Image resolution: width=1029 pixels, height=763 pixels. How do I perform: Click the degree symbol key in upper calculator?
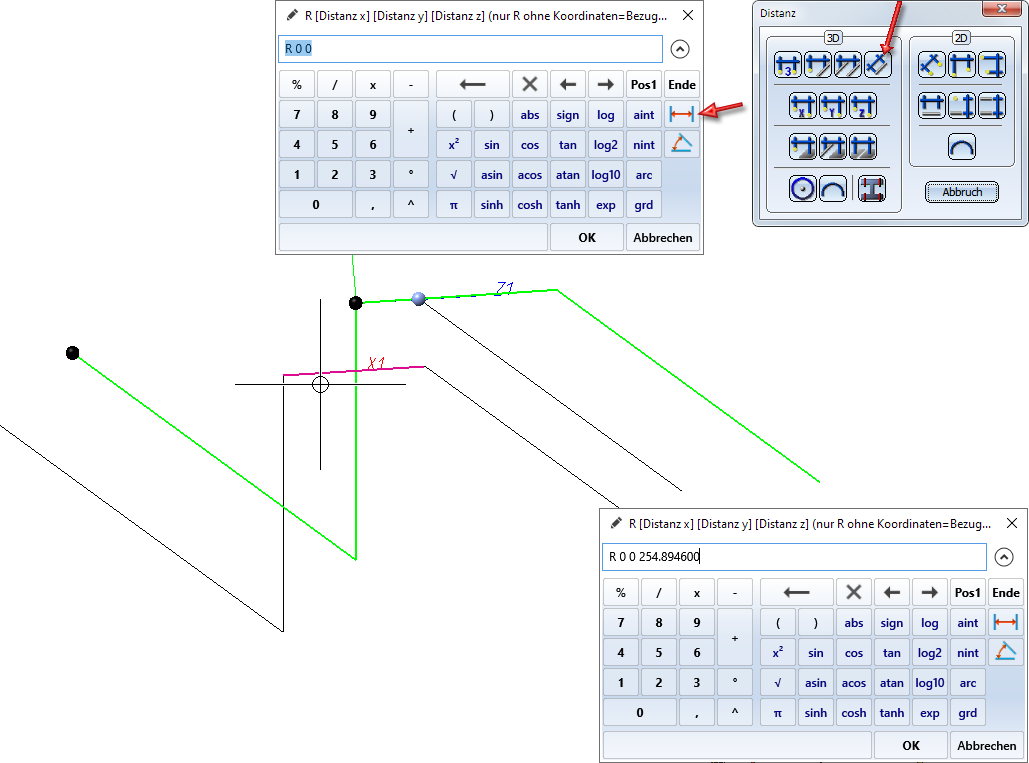[411, 175]
